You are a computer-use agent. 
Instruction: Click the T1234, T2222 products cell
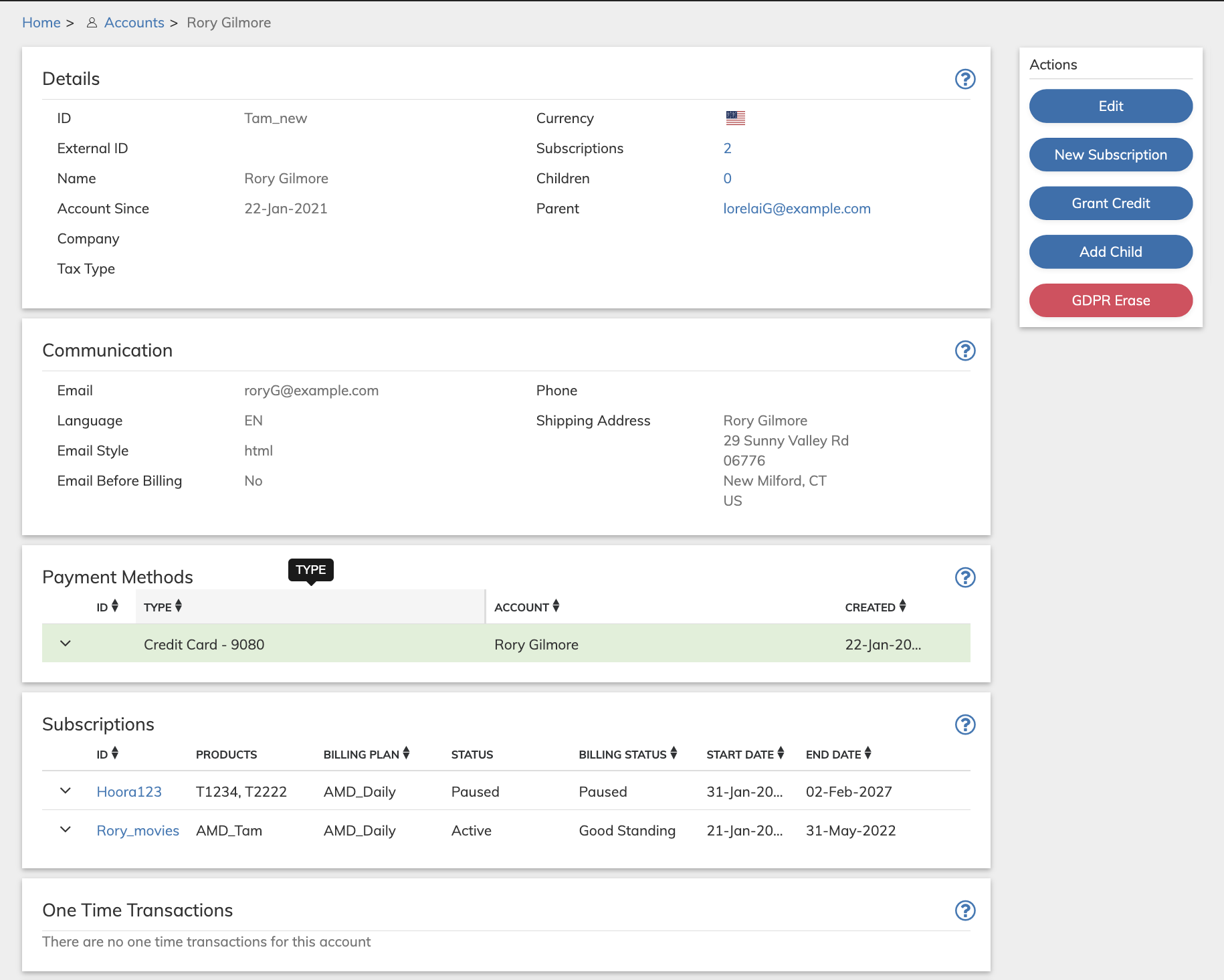(241, 792)
